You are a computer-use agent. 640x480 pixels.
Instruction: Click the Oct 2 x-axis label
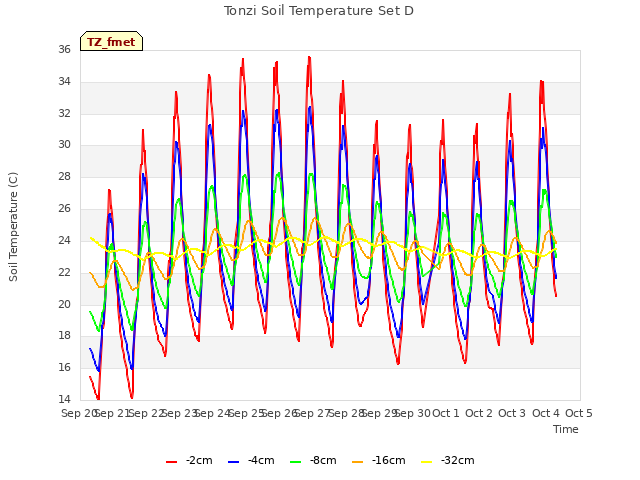(x=479, y=413)
